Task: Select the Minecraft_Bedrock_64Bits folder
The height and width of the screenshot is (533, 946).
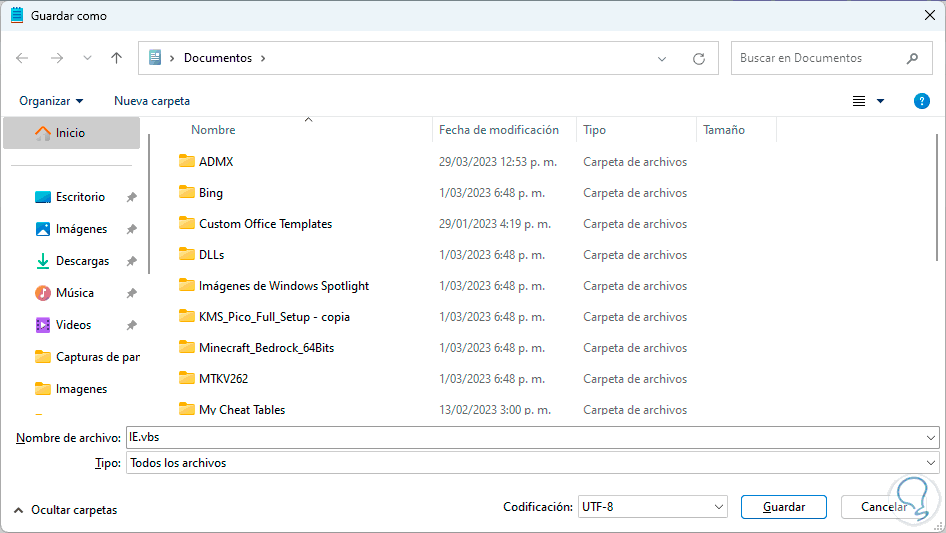Action: coord(264,348)
